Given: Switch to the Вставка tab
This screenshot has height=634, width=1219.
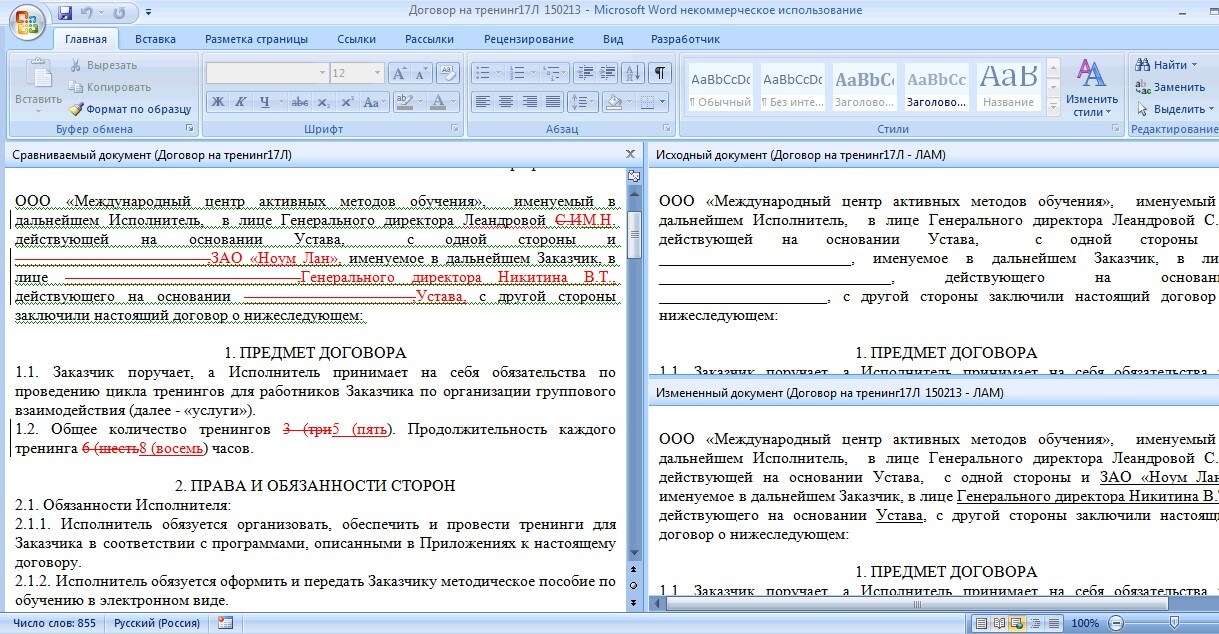Looking at the screenshot, I should click(155, 39).
